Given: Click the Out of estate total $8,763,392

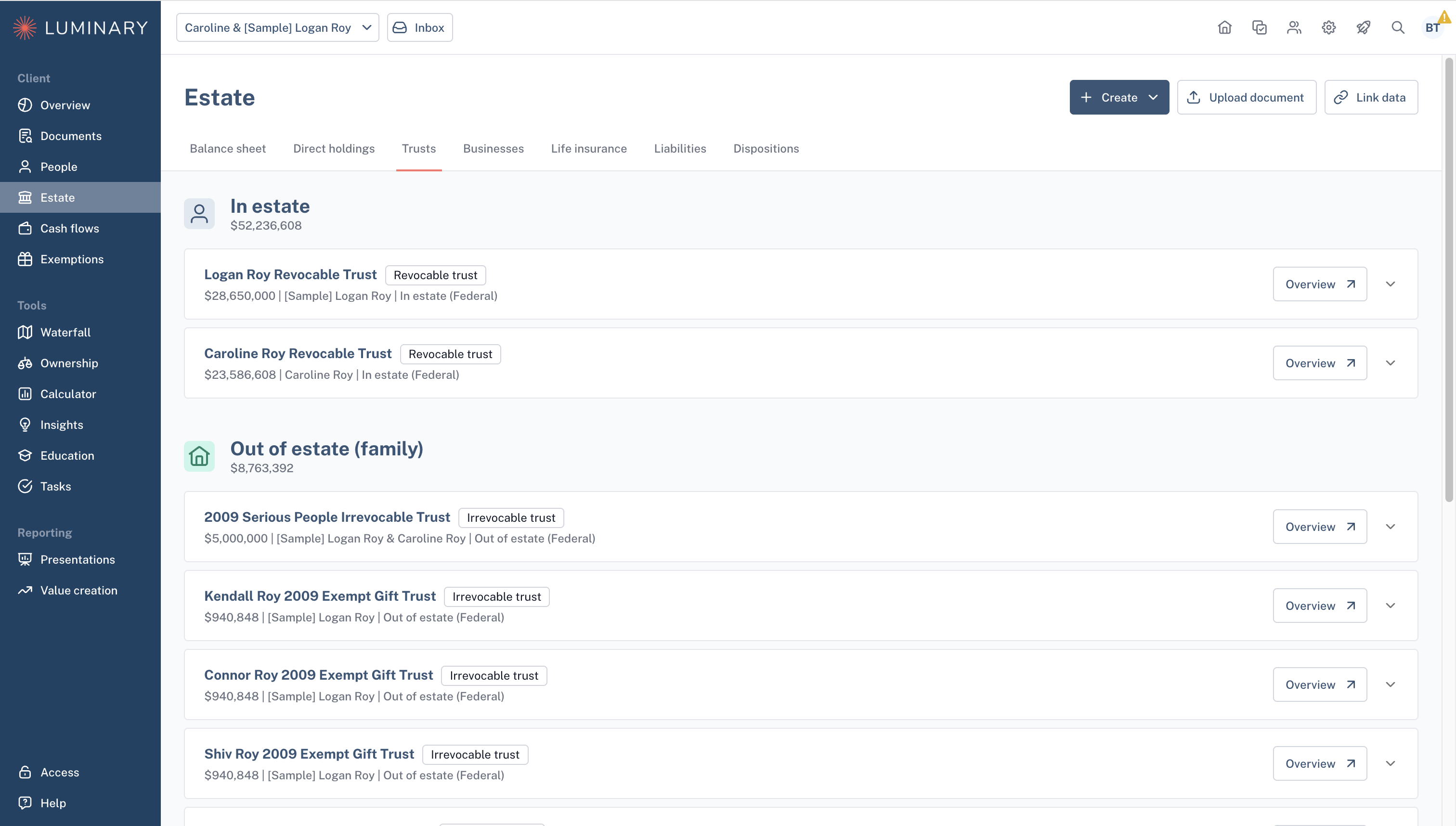Looking at the screenshot, I should [261, 468].
